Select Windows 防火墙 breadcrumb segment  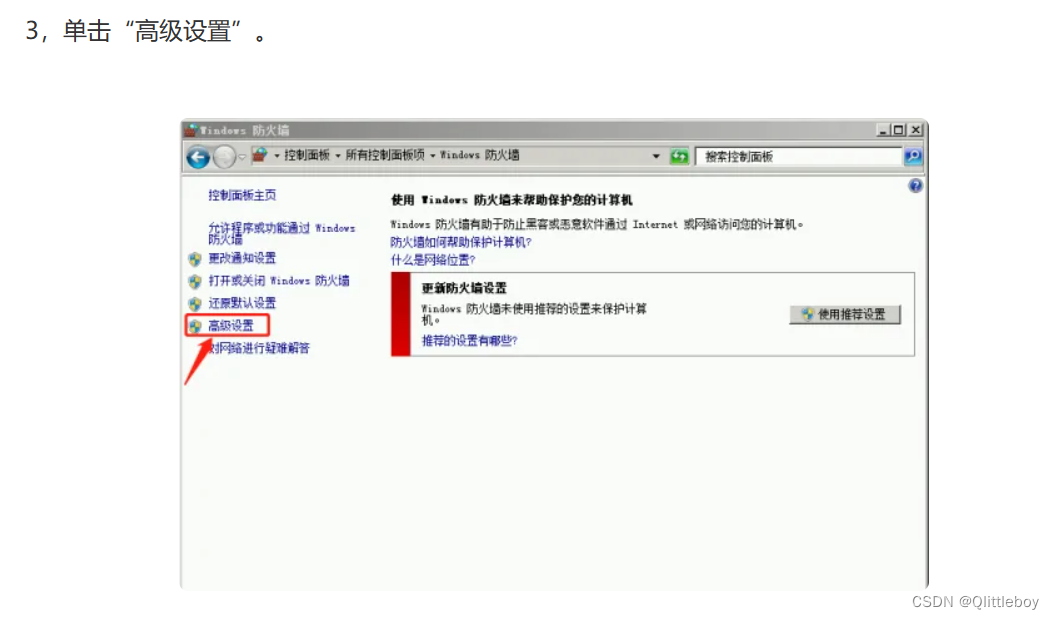[x=479, y=155]
